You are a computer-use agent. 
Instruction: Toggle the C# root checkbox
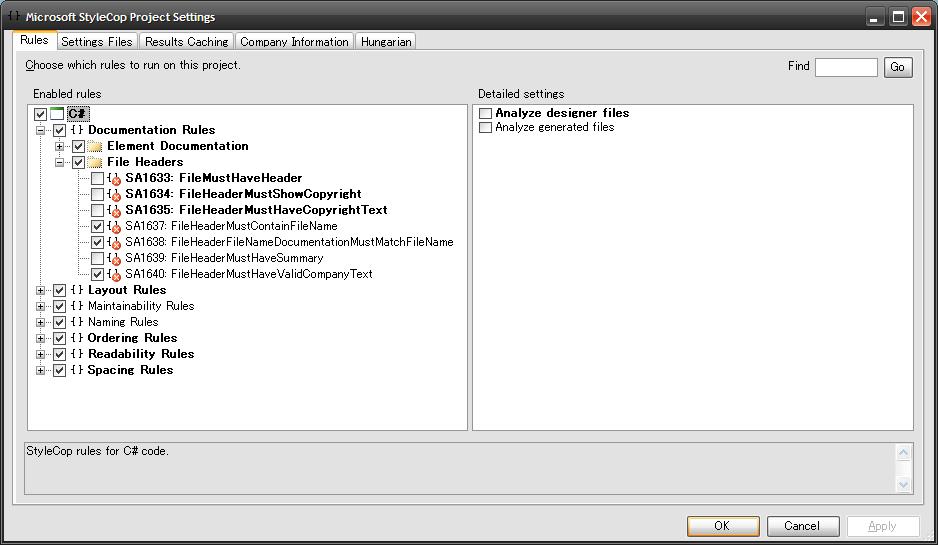tap(40, 114)
